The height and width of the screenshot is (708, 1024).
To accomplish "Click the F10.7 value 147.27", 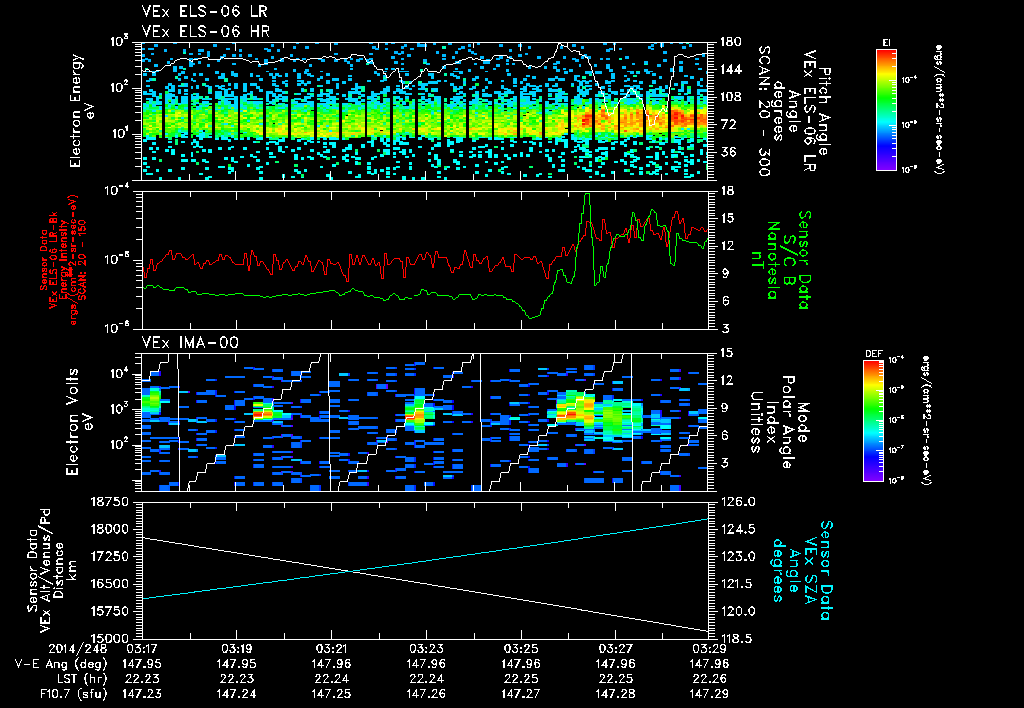I will coord(520,694).
